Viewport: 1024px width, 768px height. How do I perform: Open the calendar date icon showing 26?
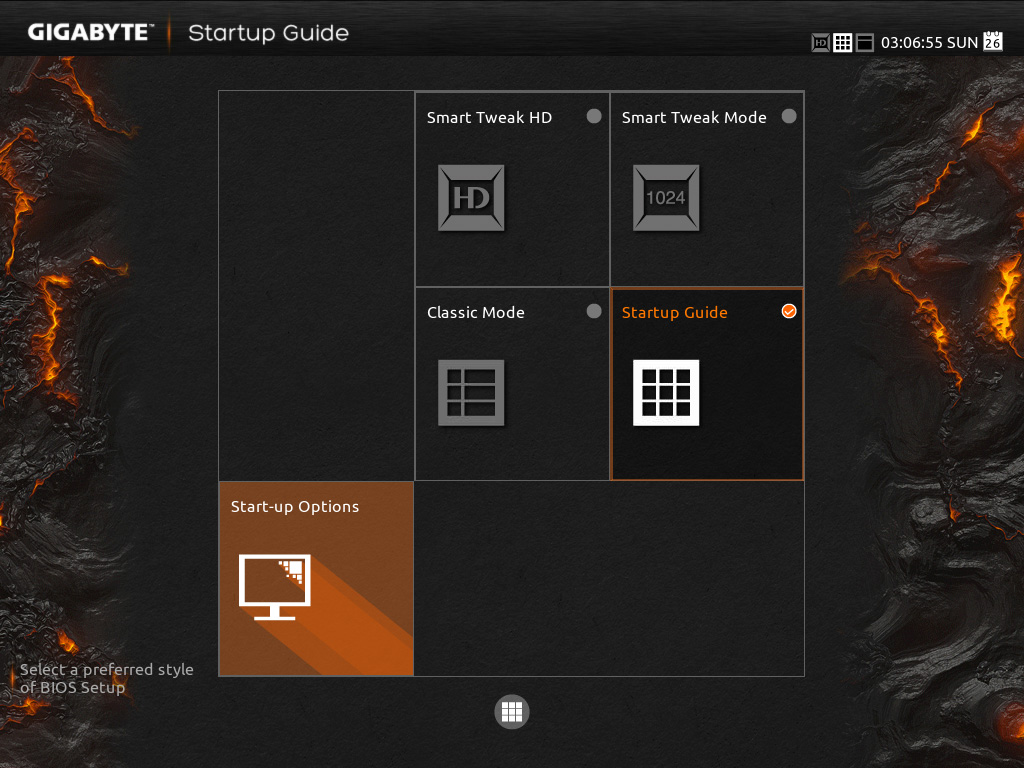pyautogui.click(x=992, y=41)
